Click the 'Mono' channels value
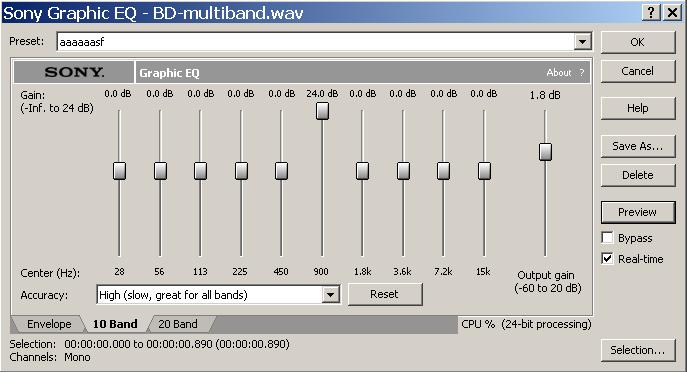This screenshot has height=372, width=687. pyautogui.click(x=77, y=357)
